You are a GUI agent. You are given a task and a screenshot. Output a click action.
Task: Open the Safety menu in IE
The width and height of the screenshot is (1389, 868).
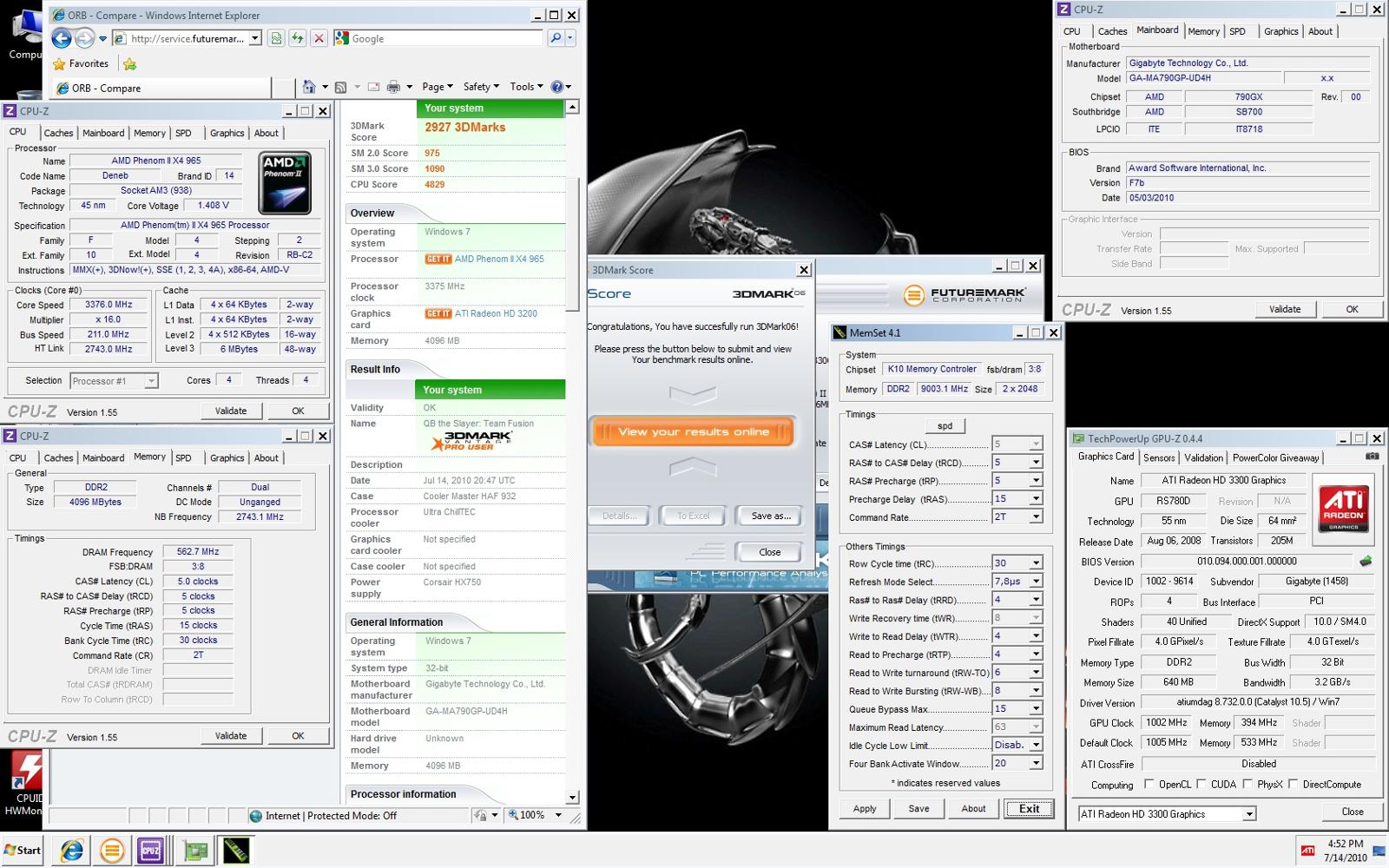tap(481, 87)
